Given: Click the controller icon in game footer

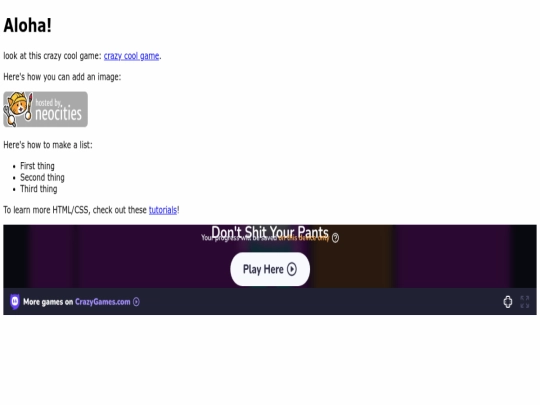Looking at the screenshot, I should pos(508,302).
